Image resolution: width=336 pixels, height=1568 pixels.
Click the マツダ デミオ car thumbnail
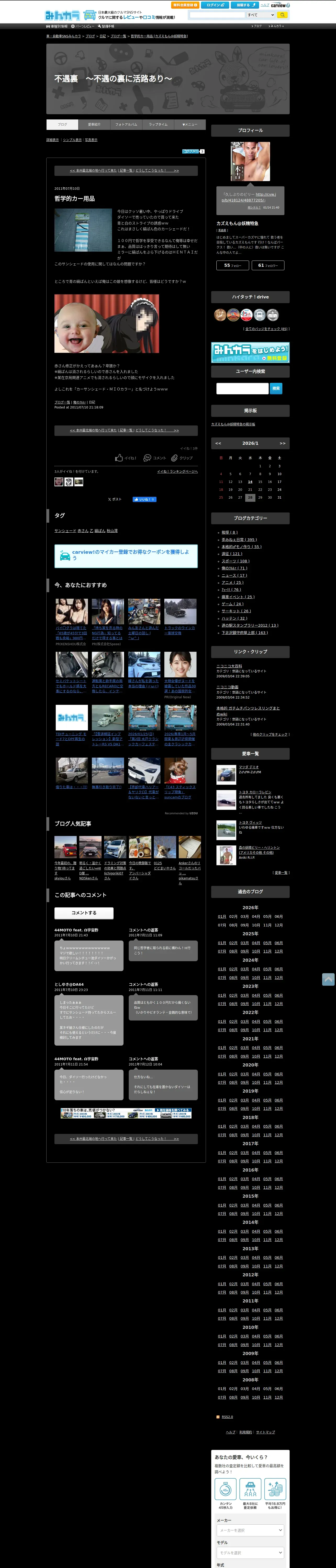click(226, 774)
